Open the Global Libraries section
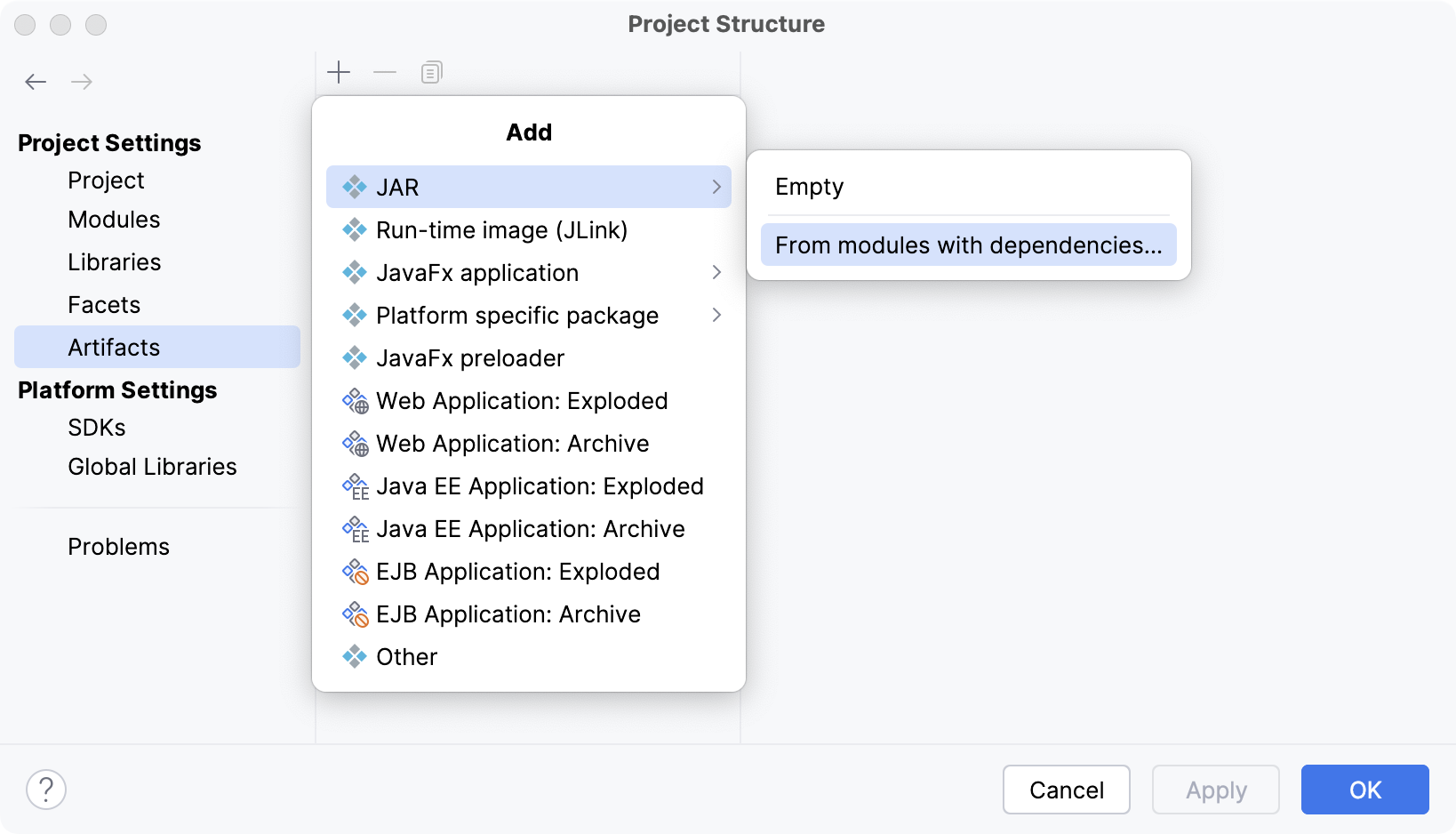The width and height of the screenshot is (1456, 834). (x=152, y=466)
